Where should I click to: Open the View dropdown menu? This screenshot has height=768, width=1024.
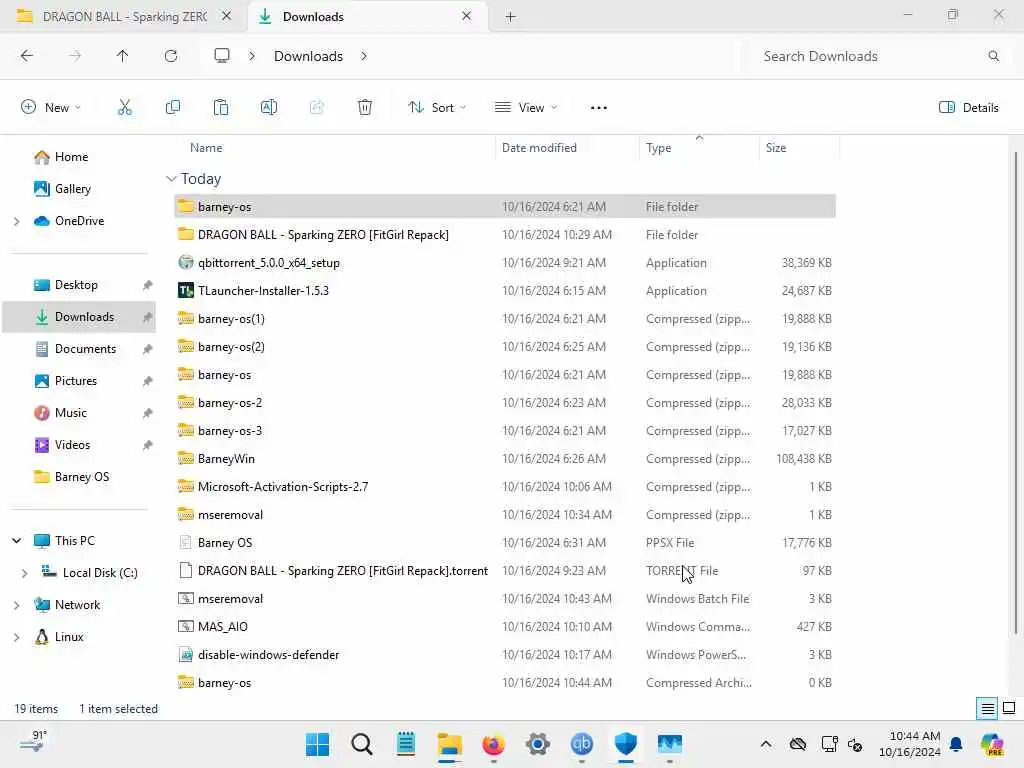(x=526, y=108)
